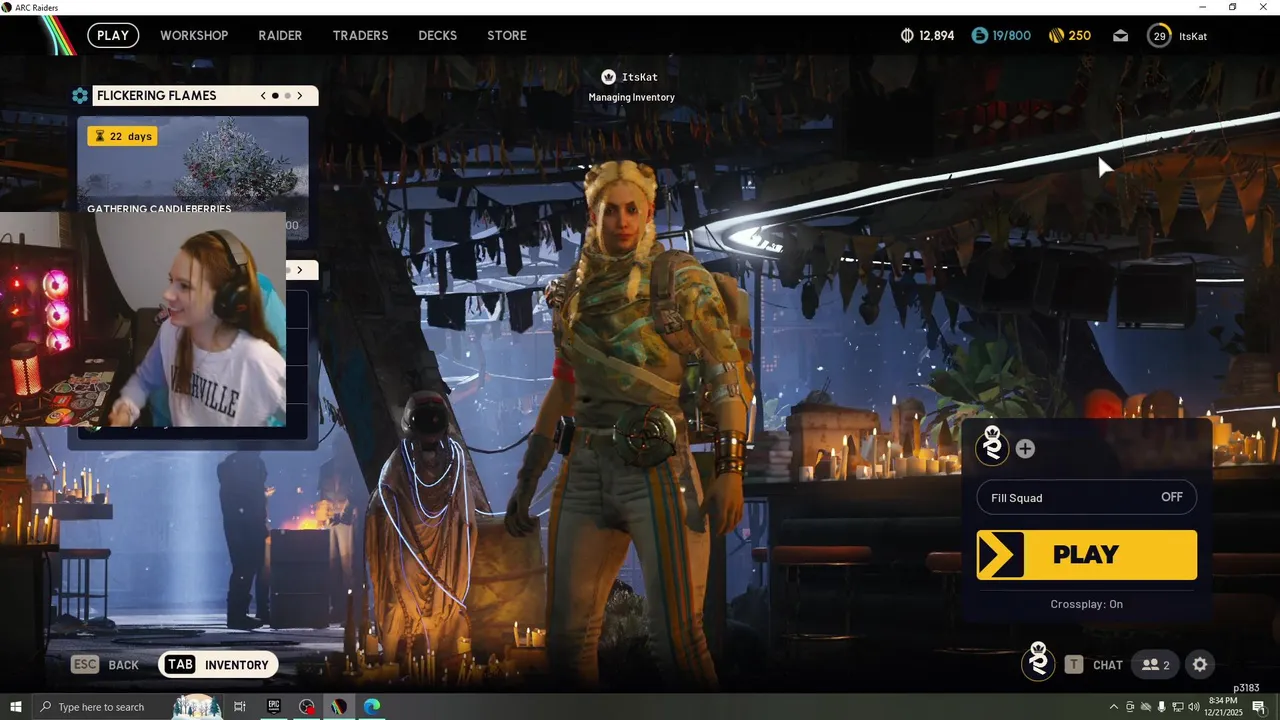Click the party leader crown icon above ItsKat
Screen dimensions: 1280x720
[x=608, y=77]
